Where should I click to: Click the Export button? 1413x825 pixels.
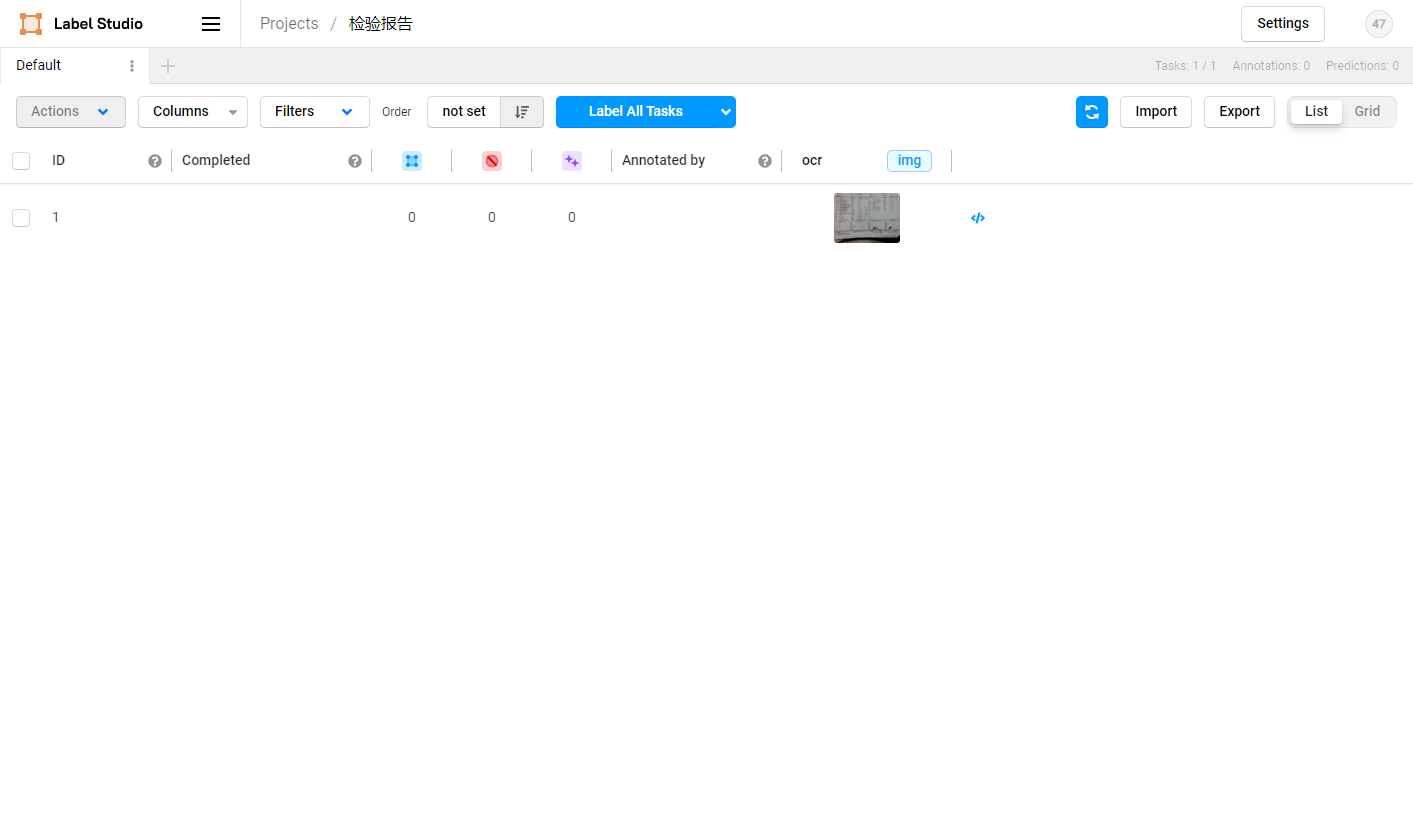click(1239, 112)
